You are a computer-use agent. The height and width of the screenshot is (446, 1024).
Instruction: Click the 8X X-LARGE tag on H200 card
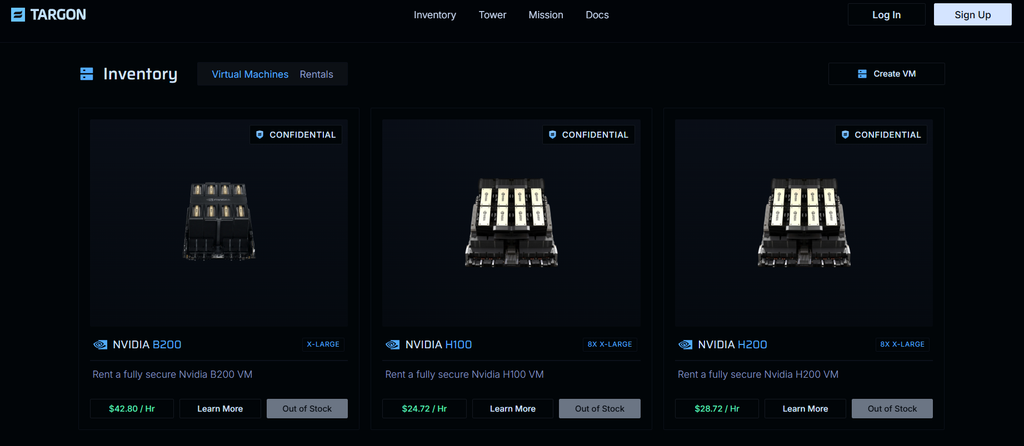coord(903,344)
